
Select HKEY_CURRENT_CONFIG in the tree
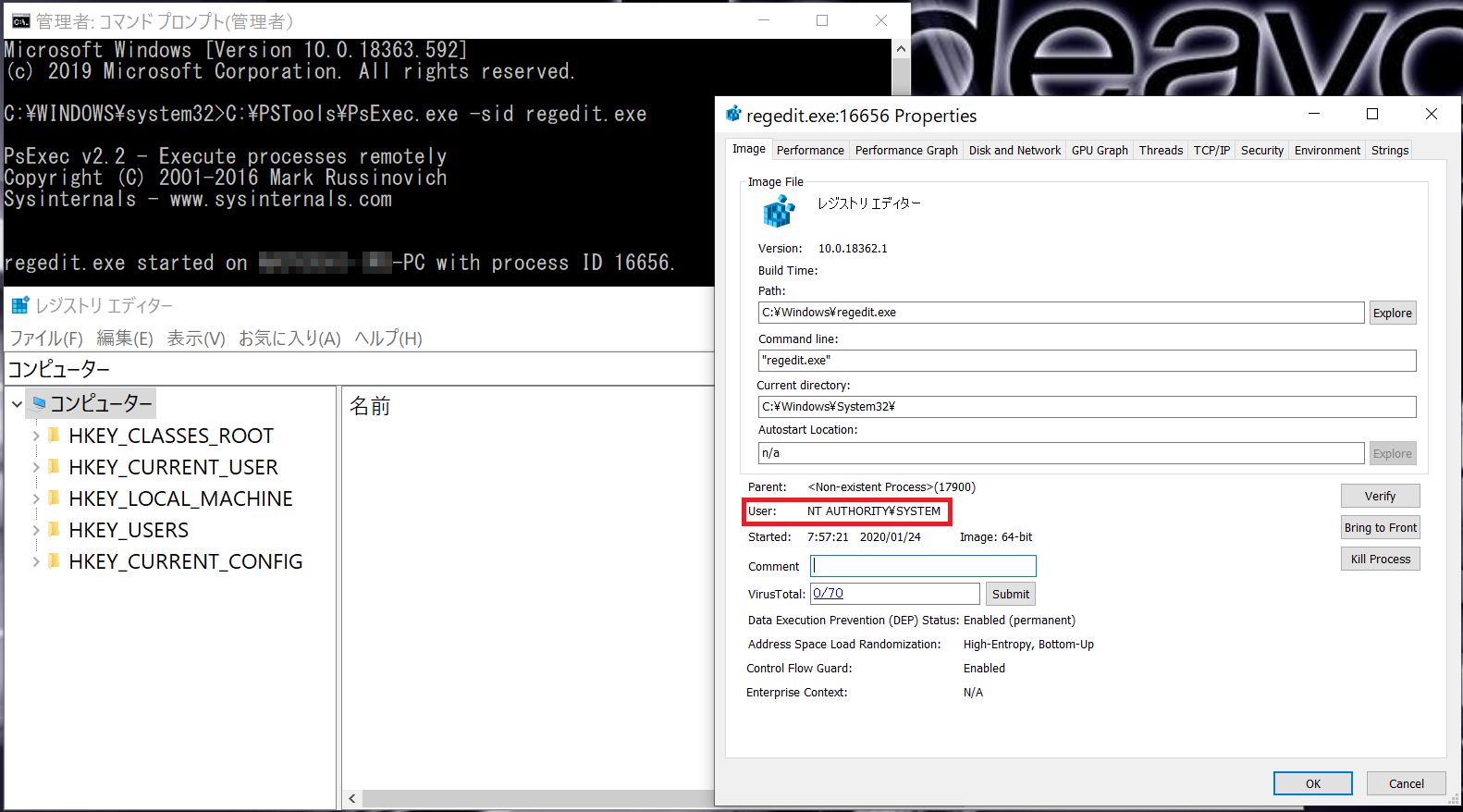[x=185, y=561]
